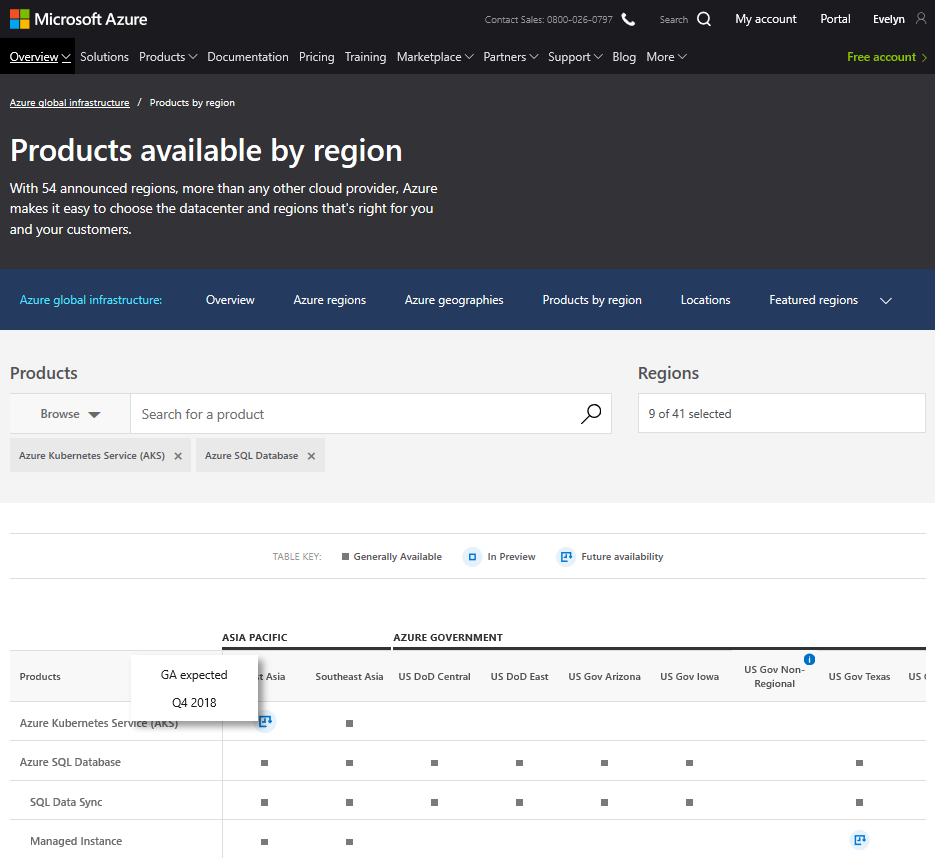The image size is (935, 858).
Task: Click the US Gov Iowa column header
Action: (x=689, y=677)
